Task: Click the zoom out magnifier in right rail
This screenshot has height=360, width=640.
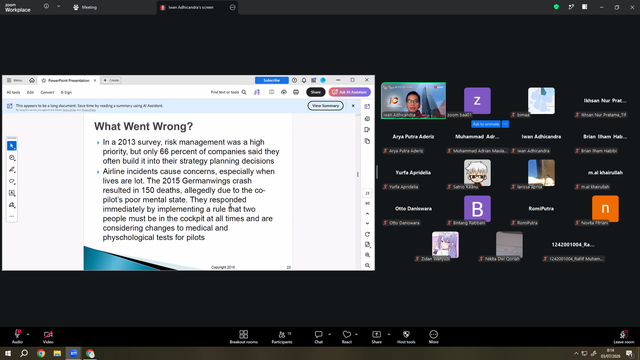Action: click(367, 265)
